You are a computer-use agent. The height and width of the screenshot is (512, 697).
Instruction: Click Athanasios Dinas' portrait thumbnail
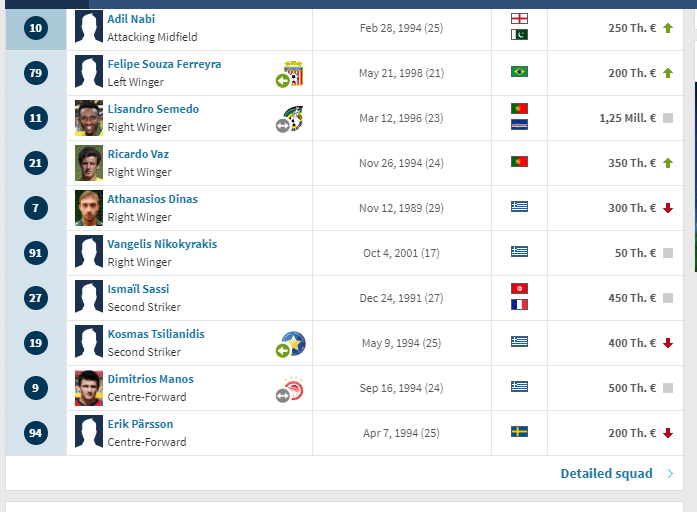click(89, 208)
